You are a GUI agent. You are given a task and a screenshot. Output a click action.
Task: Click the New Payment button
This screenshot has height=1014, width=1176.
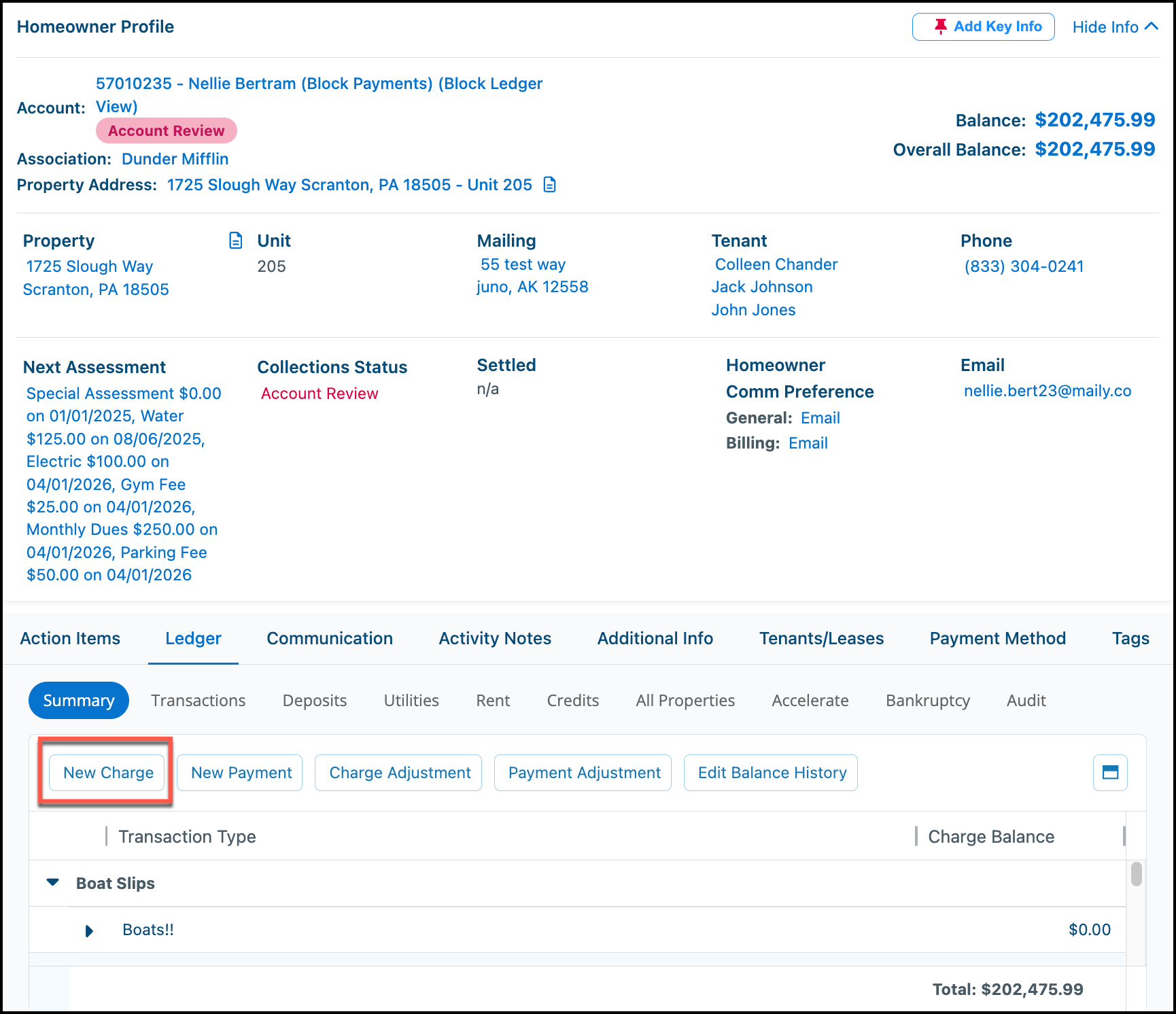[x=240, y=773]
